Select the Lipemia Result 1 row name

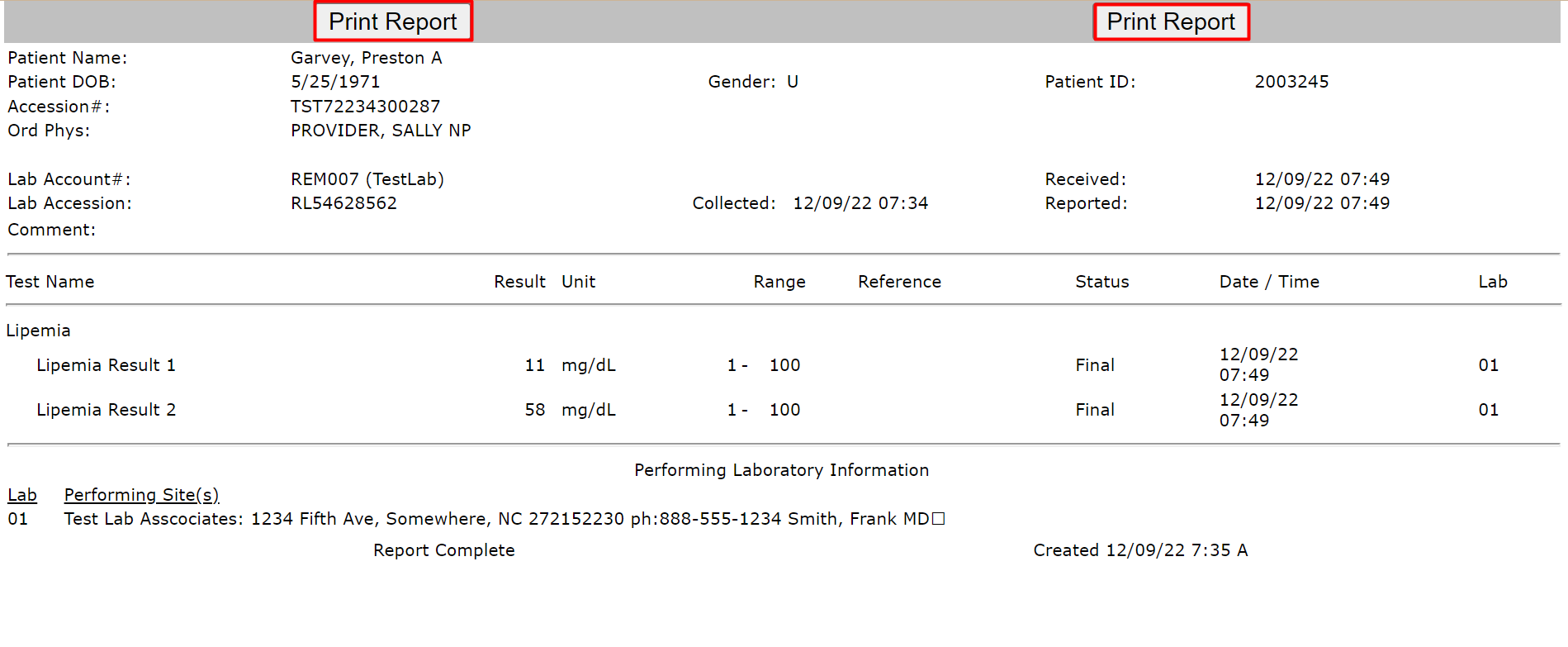click(x=106, y=365)
